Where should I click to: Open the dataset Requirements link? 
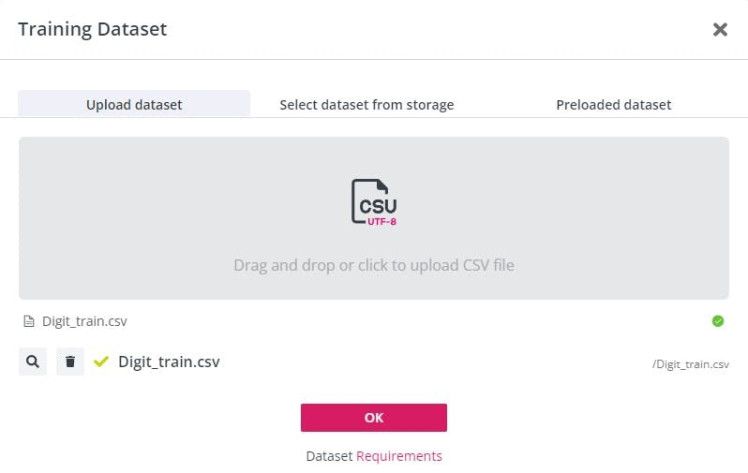click(399, 456)
